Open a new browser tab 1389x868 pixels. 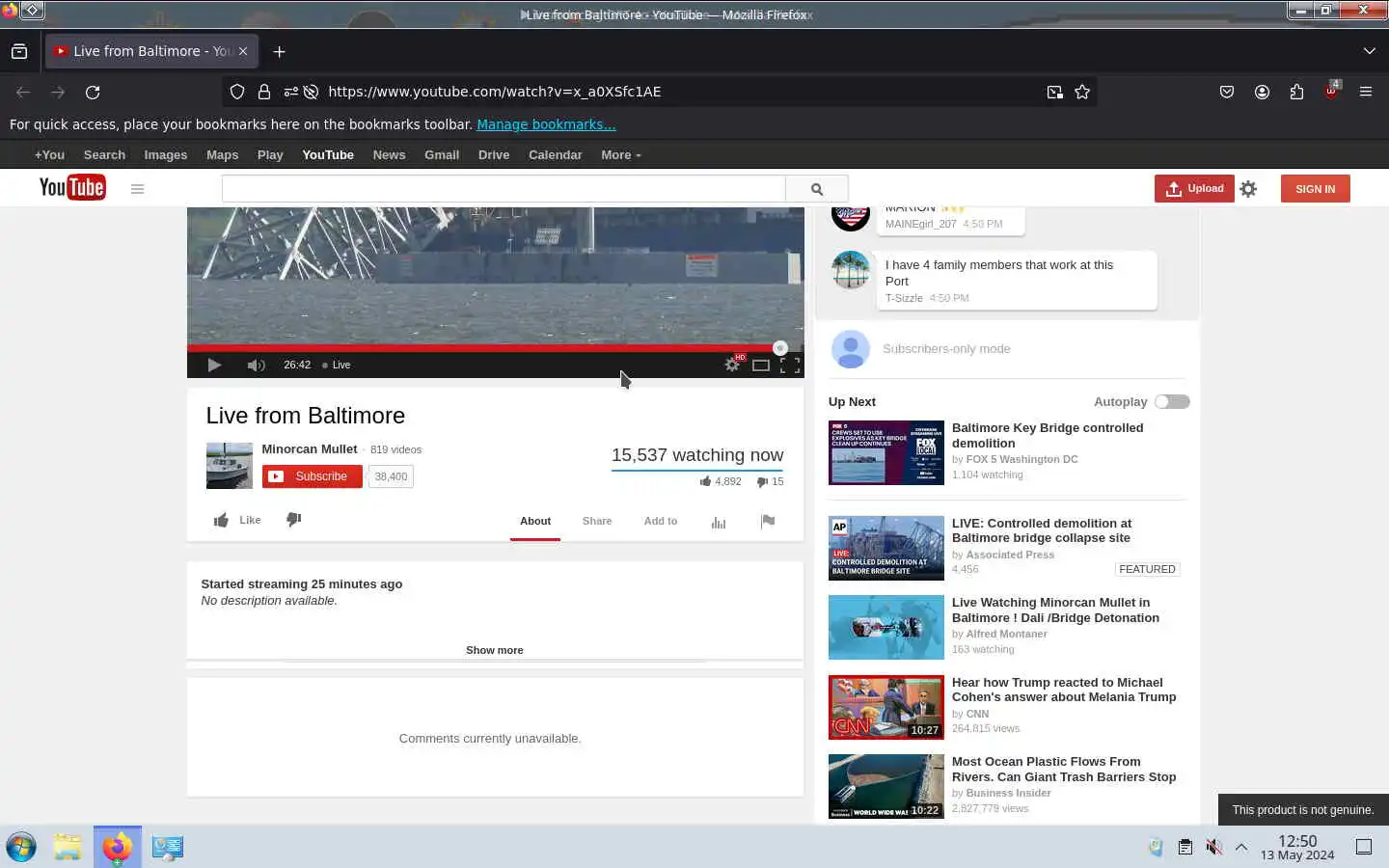[279, 51]
